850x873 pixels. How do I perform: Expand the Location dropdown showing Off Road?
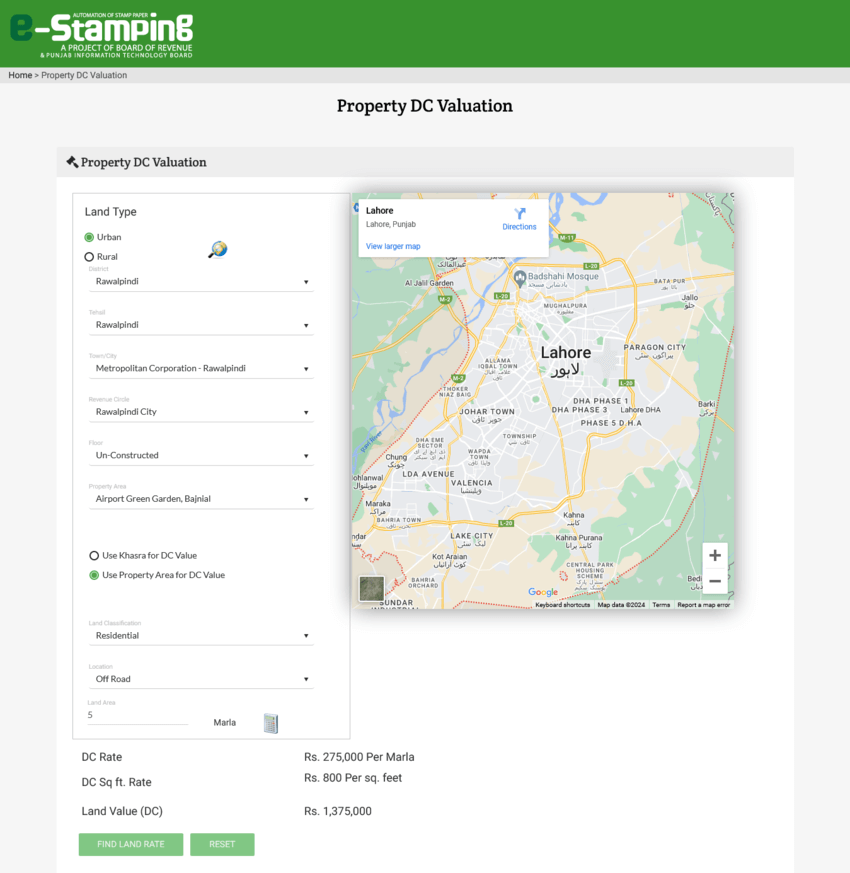tap(200, 679)
